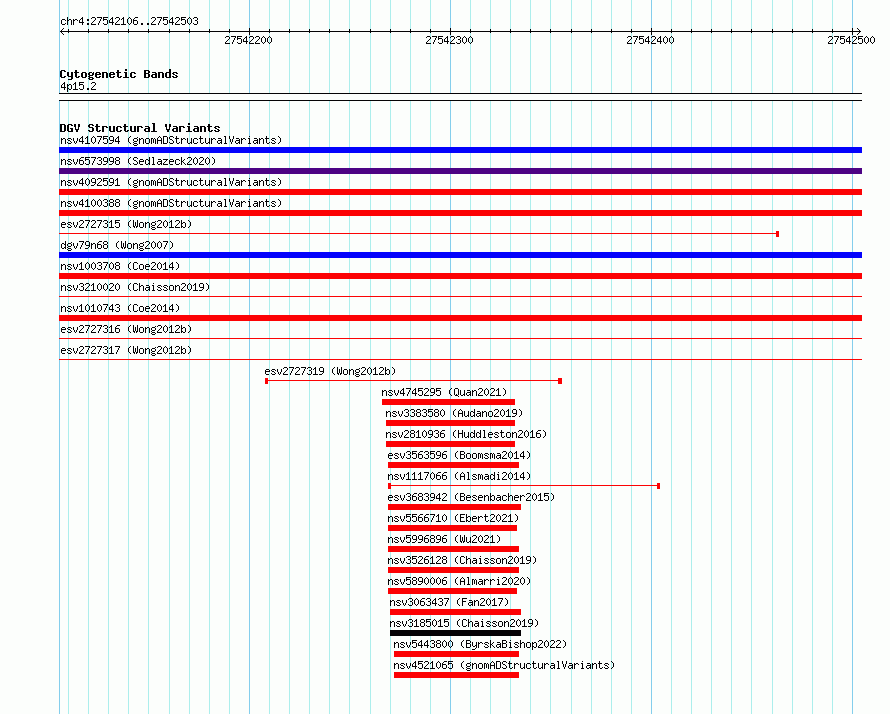Screen dimensions: 890x714
Task: Open variant esv3683942 (Besenbacher2015)
Action: tap(471, 497)
